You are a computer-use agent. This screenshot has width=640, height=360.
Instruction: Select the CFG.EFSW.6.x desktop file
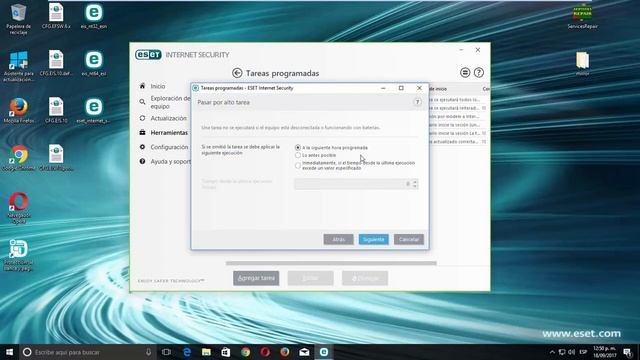coord(56,16)
